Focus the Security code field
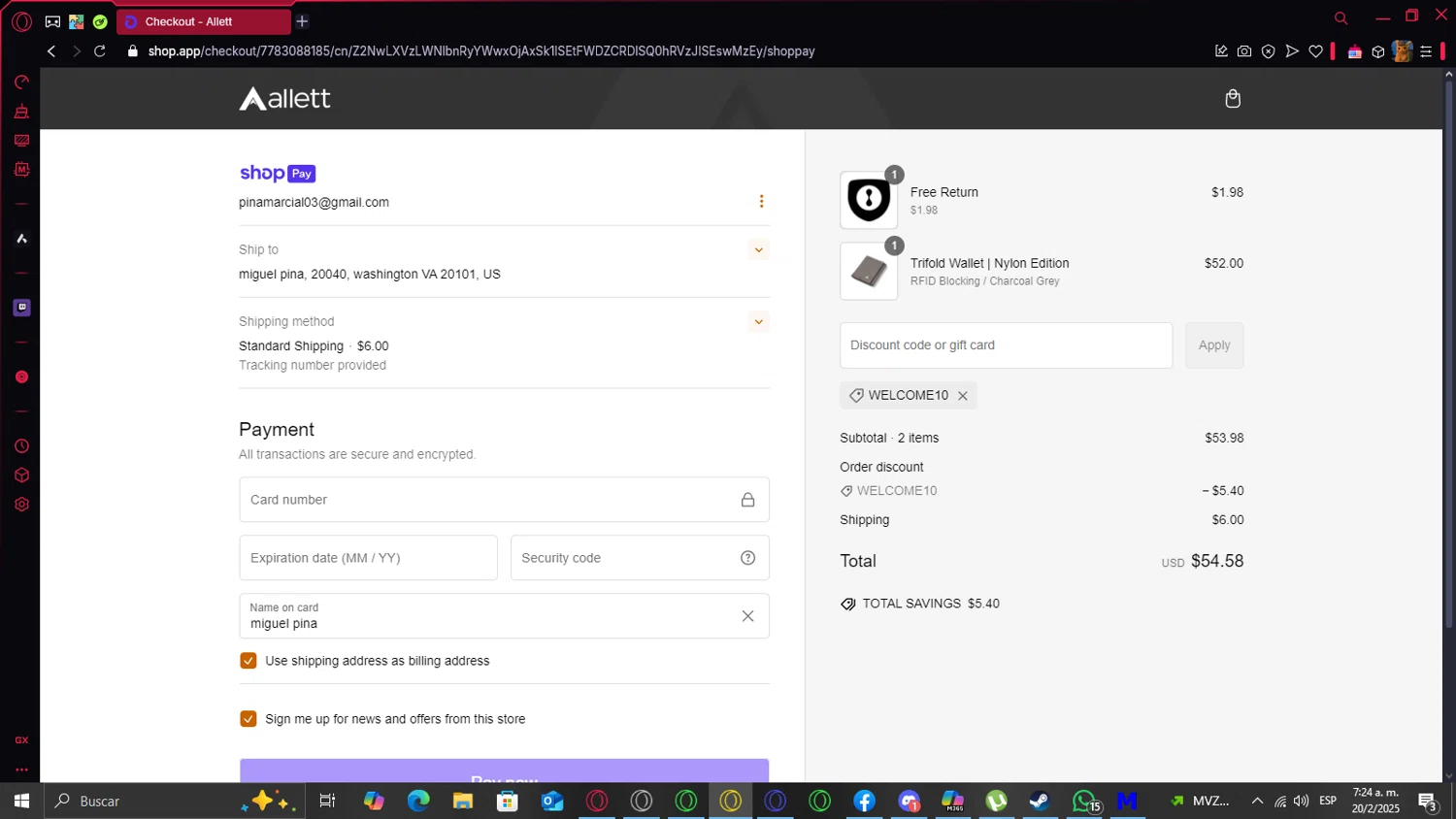This screenshot has width=1456, height=819. point(641,558)
